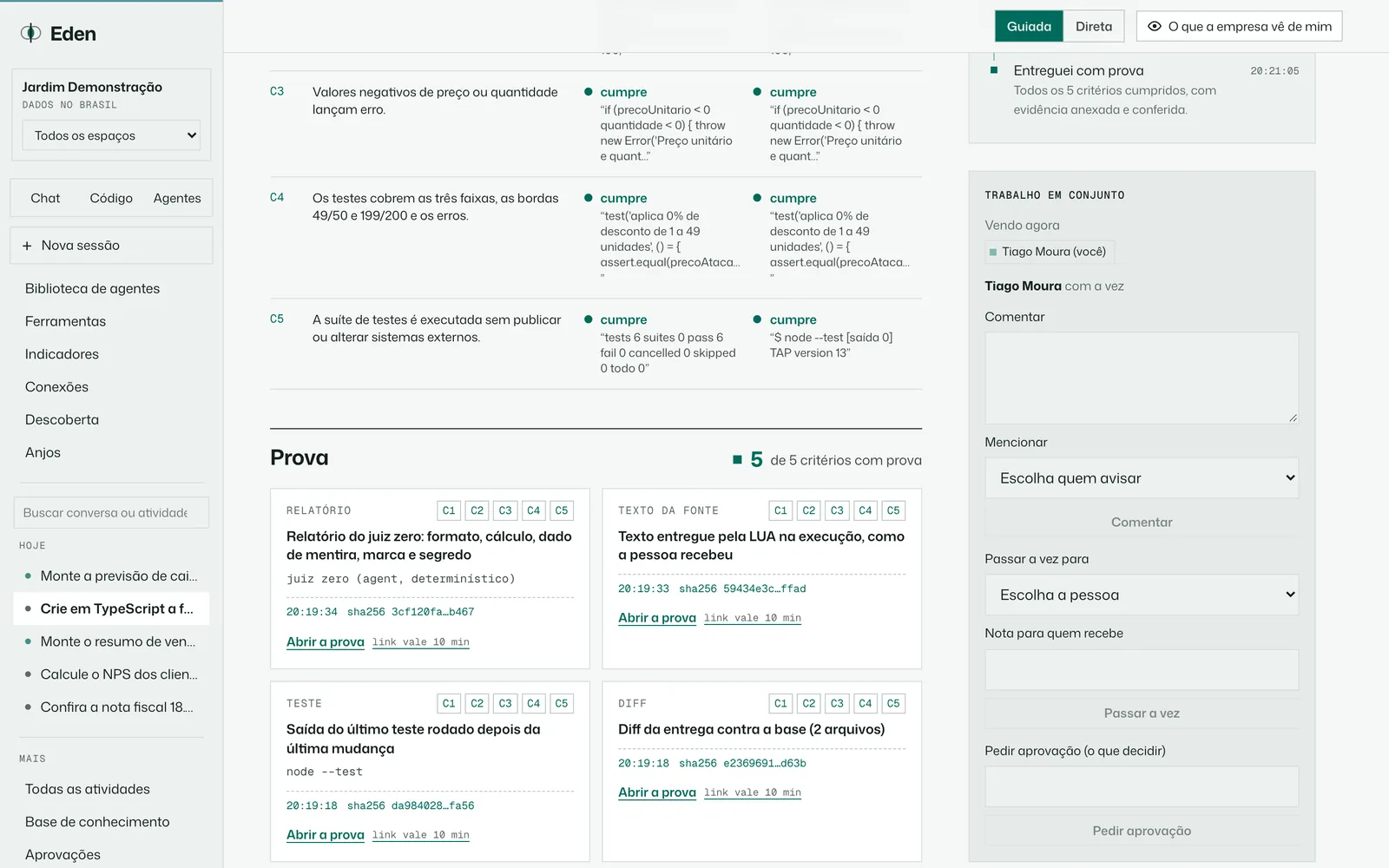Click the plus icon beside Nova sessão
The width and height of the screenshot is (1389, 868).
click(x=27, y=246)
